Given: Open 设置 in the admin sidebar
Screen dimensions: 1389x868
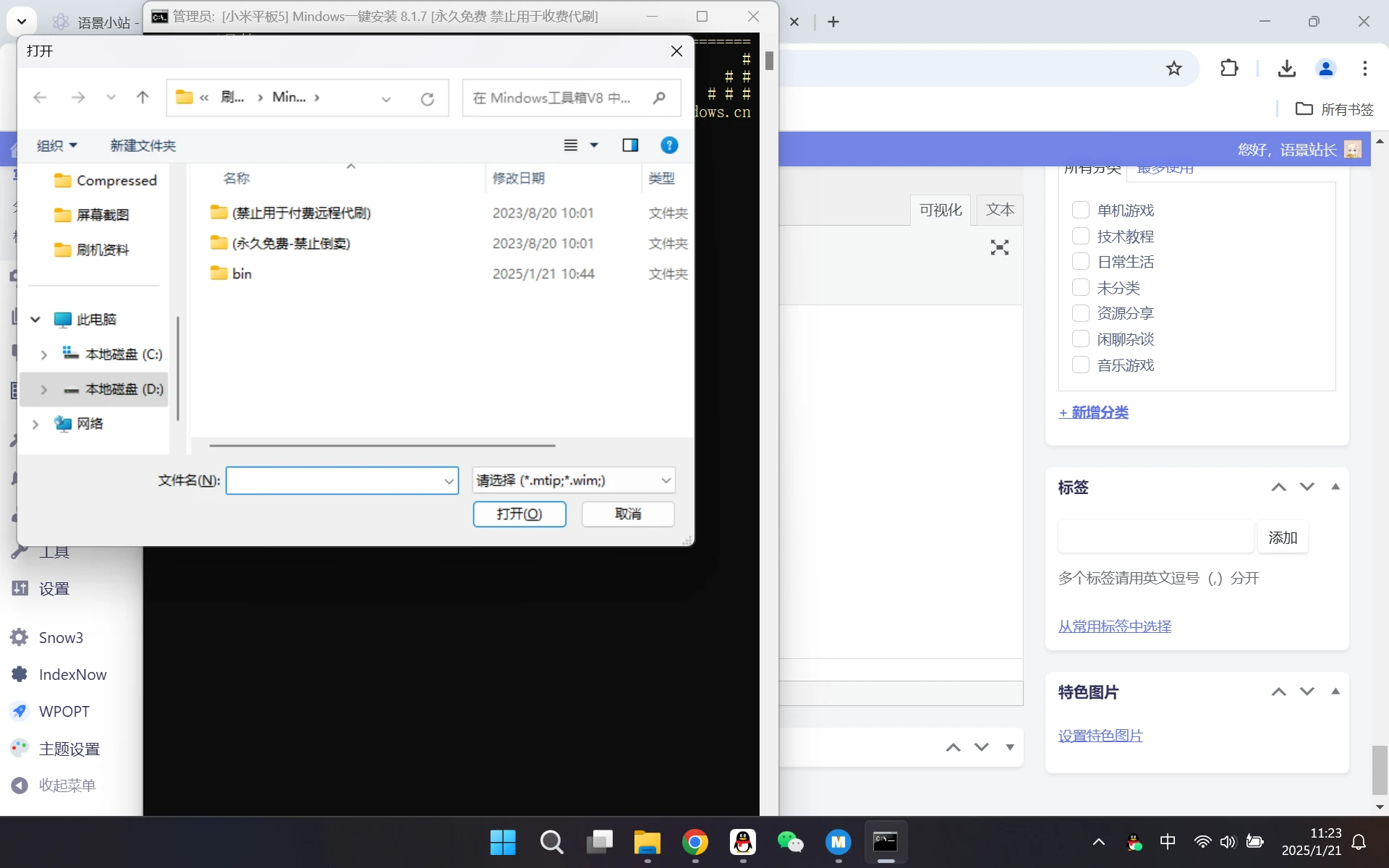Looking at the screenshot, I should (54, 588).
